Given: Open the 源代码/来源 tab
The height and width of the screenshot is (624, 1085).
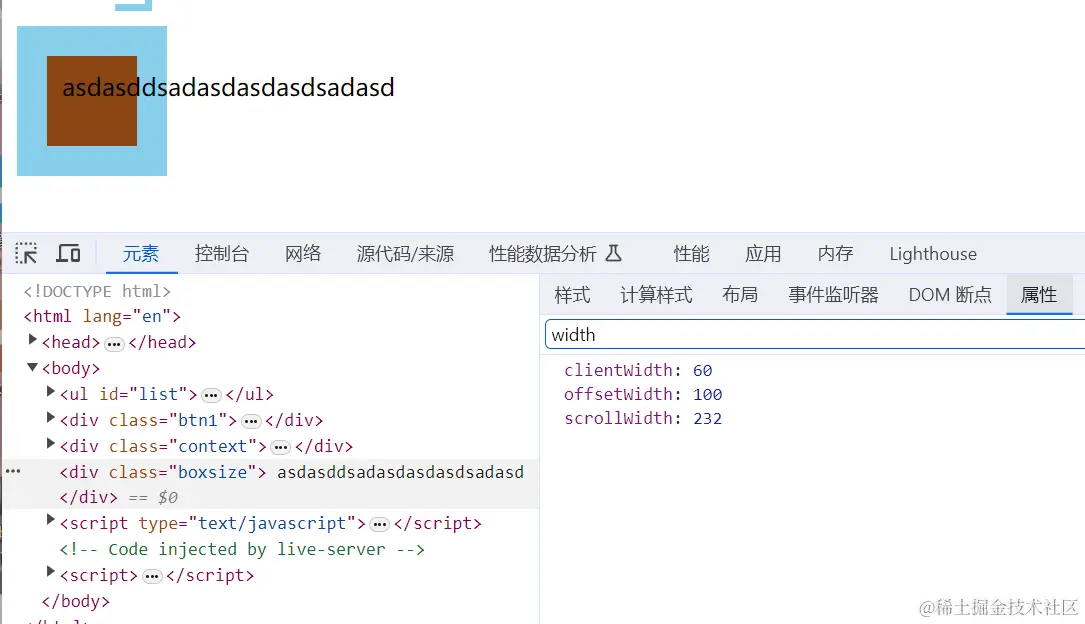Looking at the screenshot, I should (x=405, y=254).
